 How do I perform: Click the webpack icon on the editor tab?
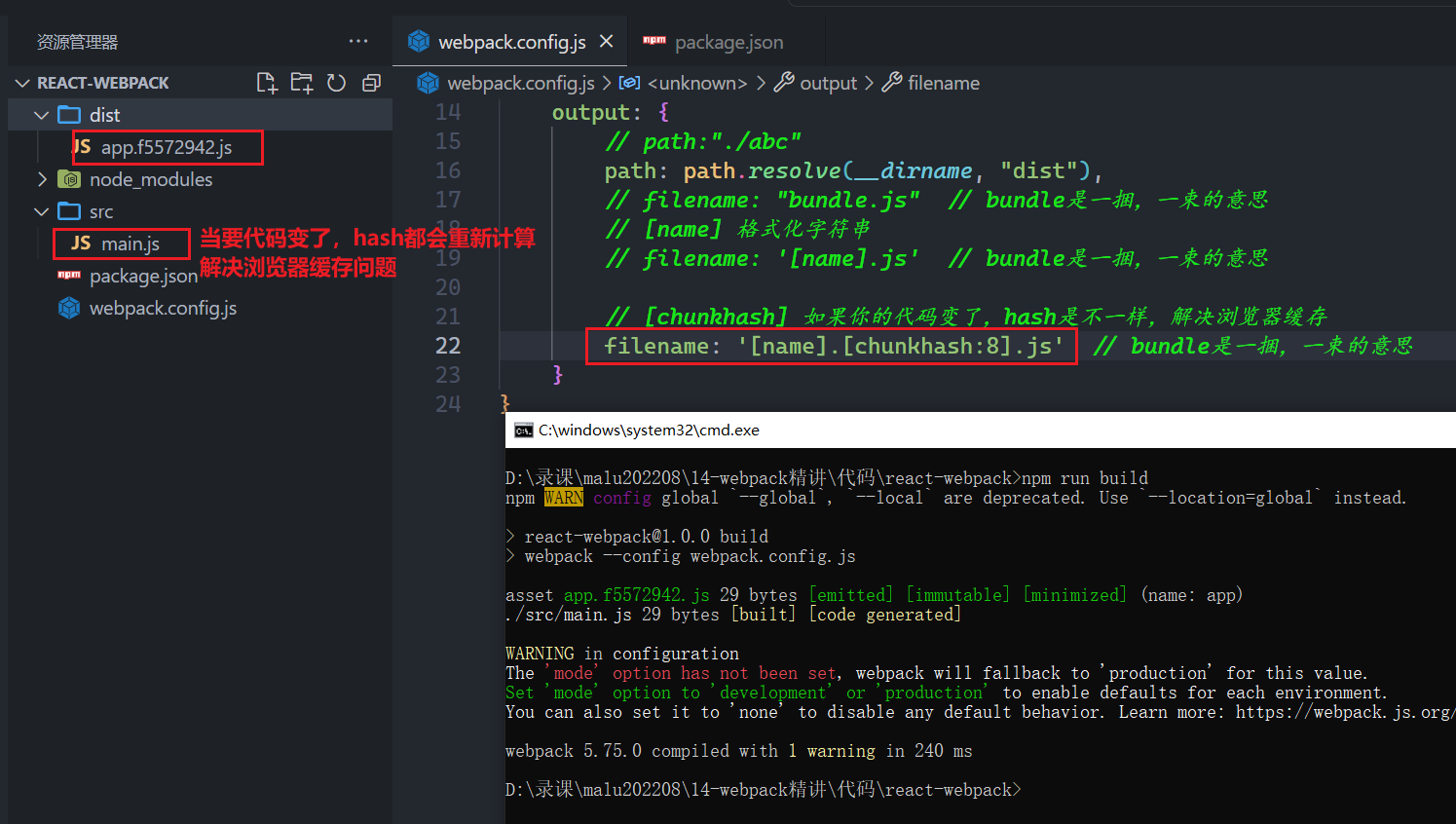[x=419, y=41]
